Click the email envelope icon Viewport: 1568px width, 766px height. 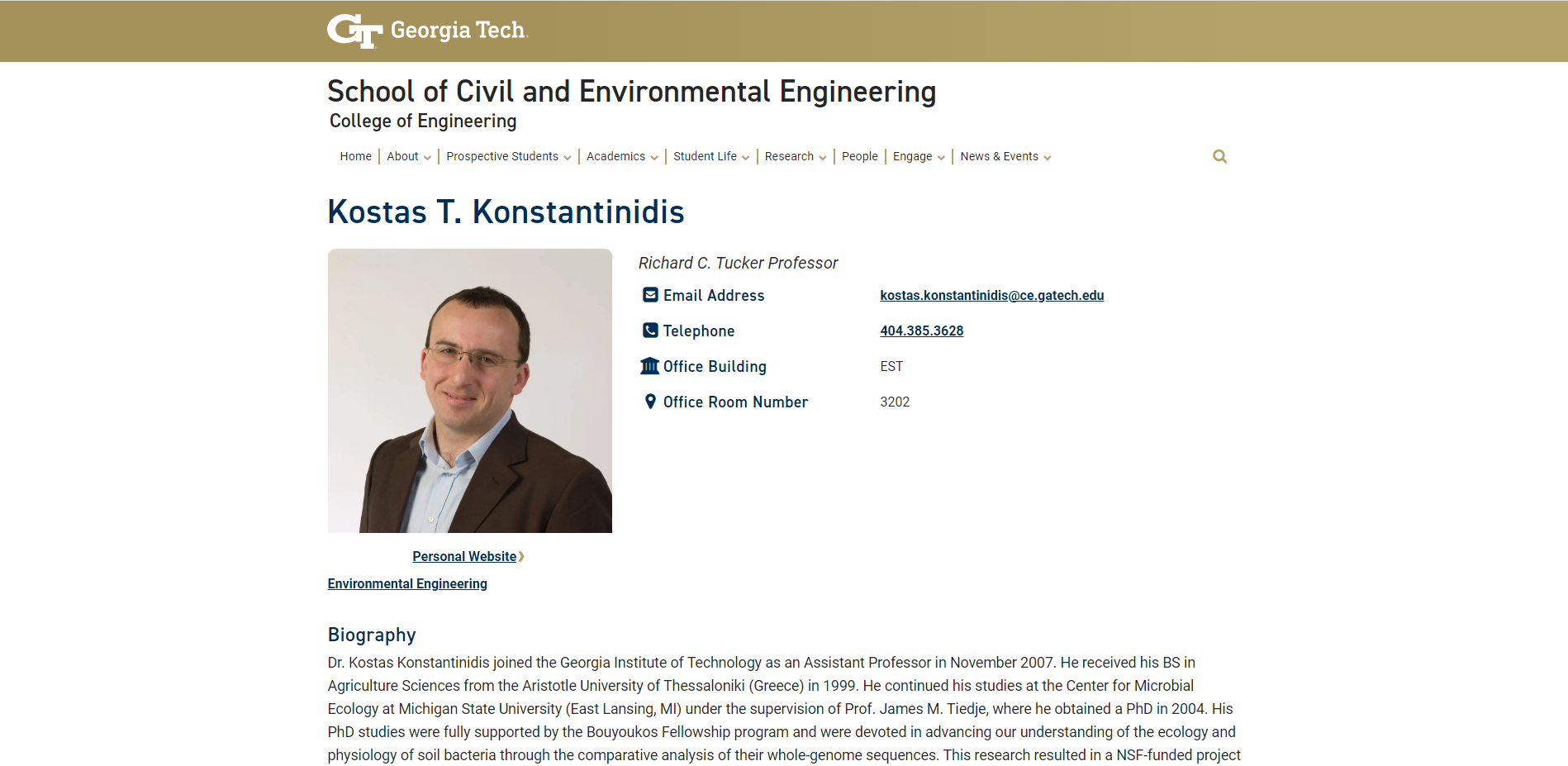651,295
